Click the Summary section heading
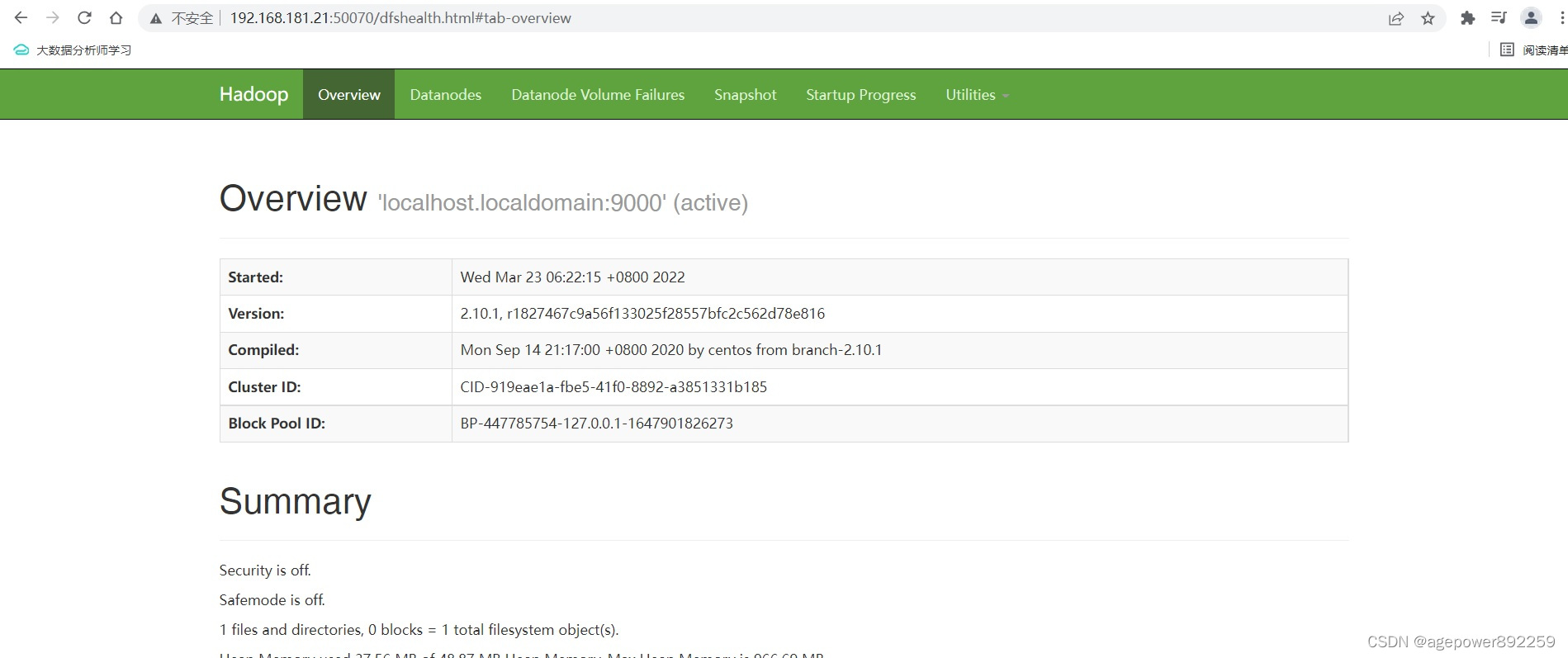The height and width of the screenshot is (658, 1568). [296, 501]
